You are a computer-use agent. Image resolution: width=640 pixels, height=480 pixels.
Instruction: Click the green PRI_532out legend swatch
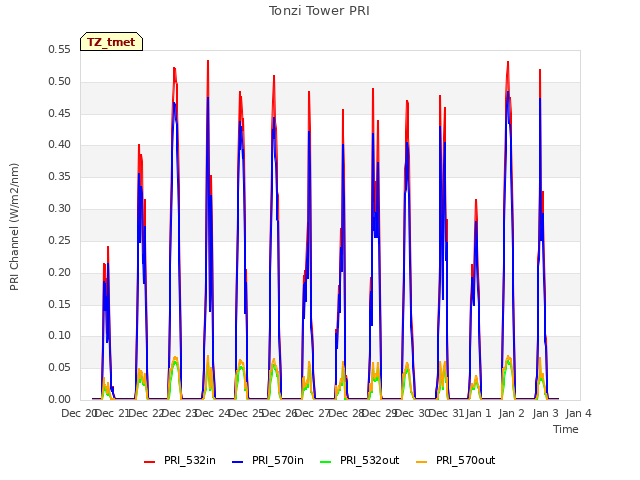326,462
